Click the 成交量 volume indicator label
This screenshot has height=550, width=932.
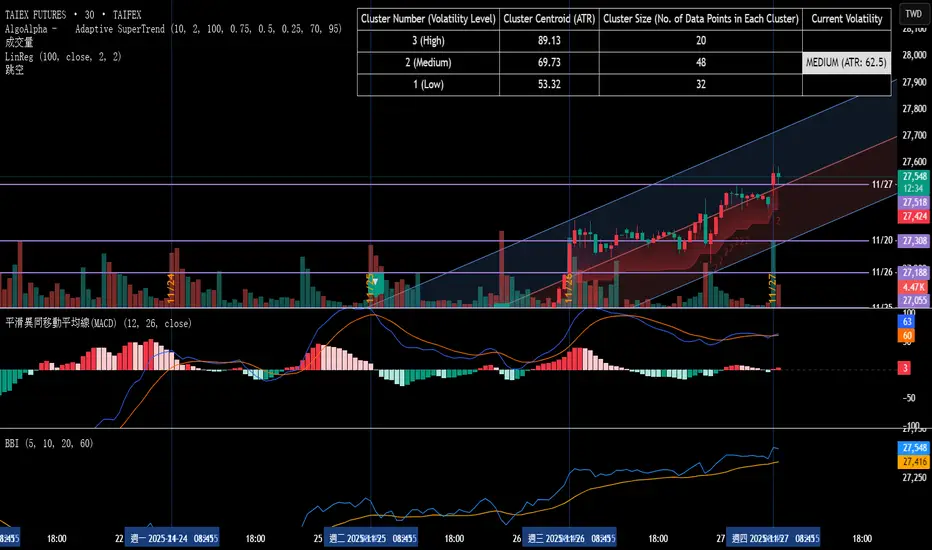tap(17, 44)
